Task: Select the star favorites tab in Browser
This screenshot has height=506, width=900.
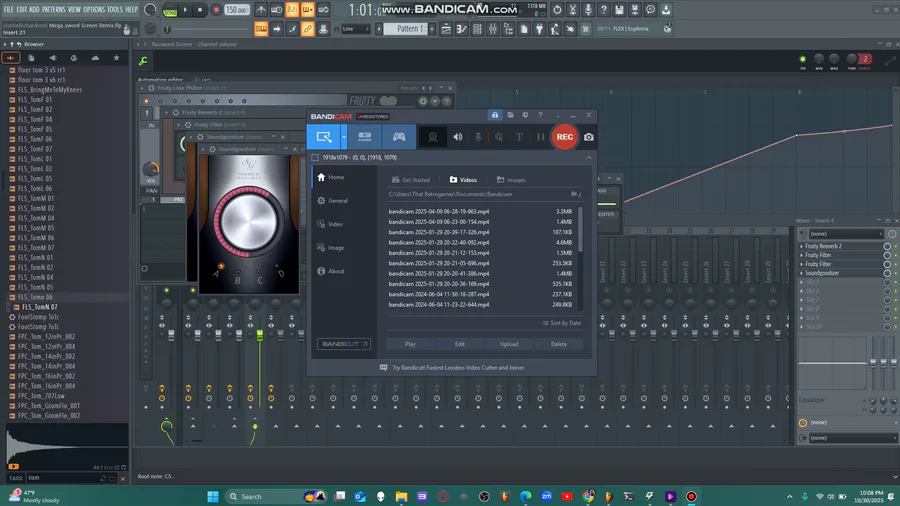Action: coord(117,58)
